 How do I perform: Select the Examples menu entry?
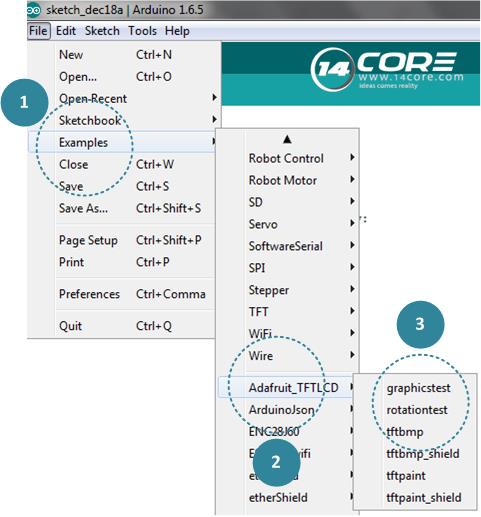pos(123,142)
